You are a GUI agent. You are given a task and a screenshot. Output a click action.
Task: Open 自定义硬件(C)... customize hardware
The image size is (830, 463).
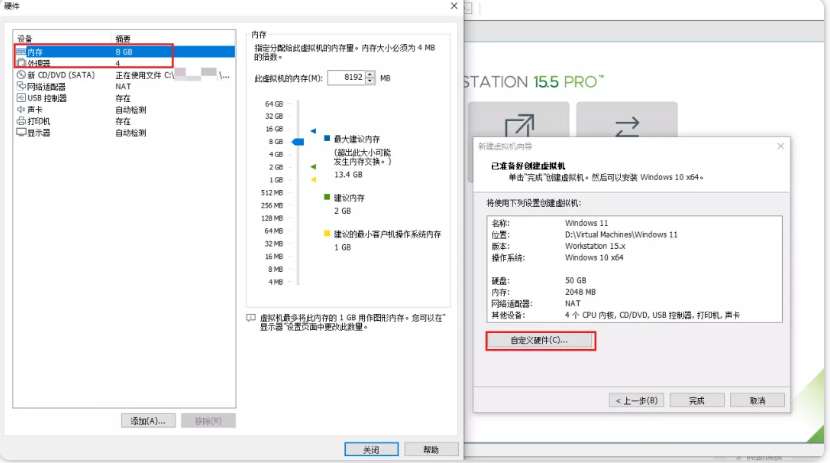tap(540, 341)
